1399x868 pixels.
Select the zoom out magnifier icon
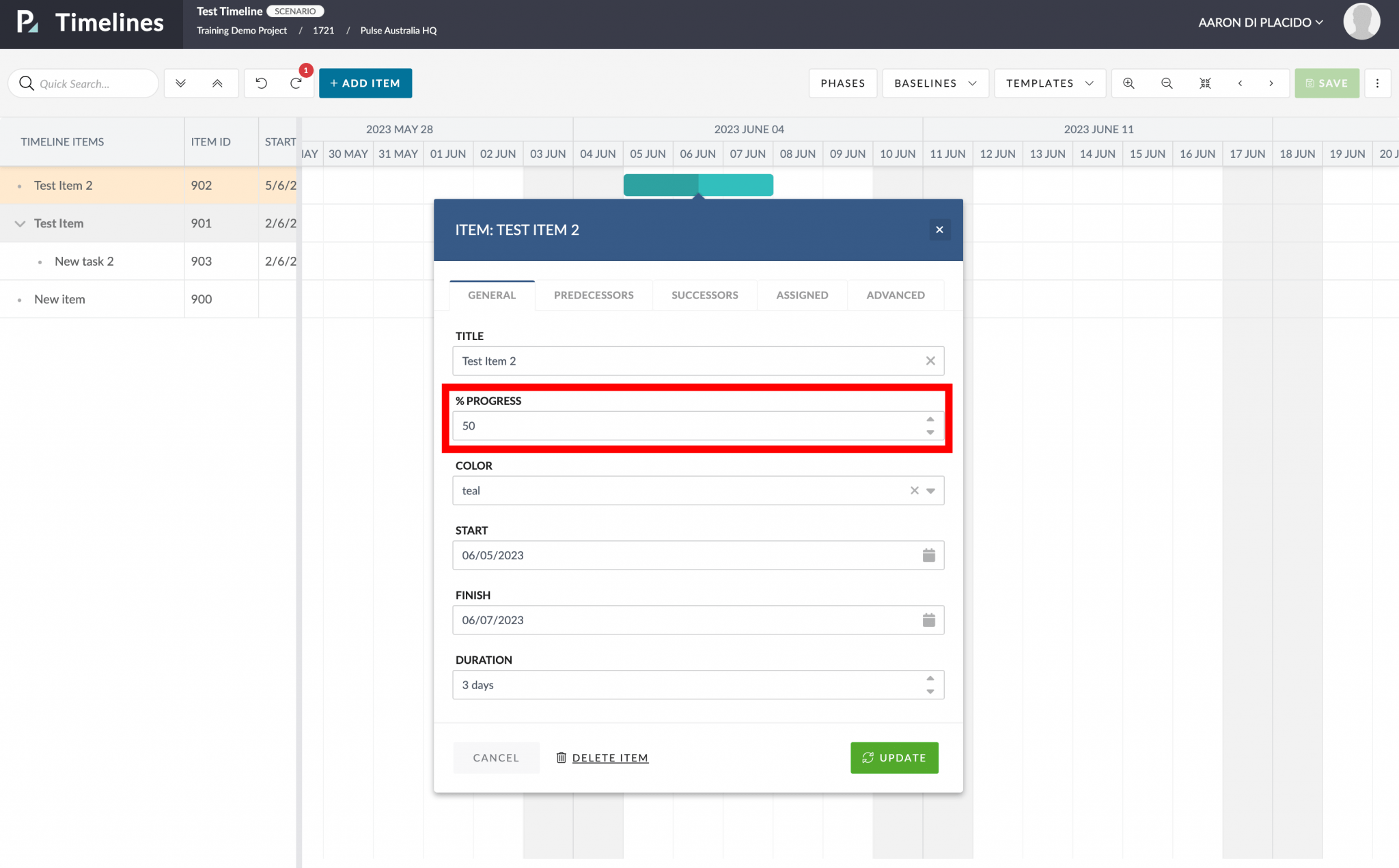(1167, 83)
